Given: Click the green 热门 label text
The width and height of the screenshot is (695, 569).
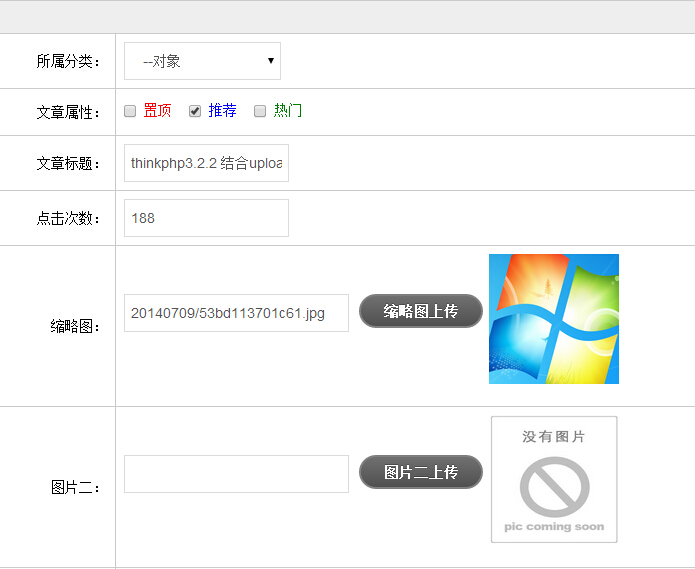Looking at the screenshot, I should (288, 111).
